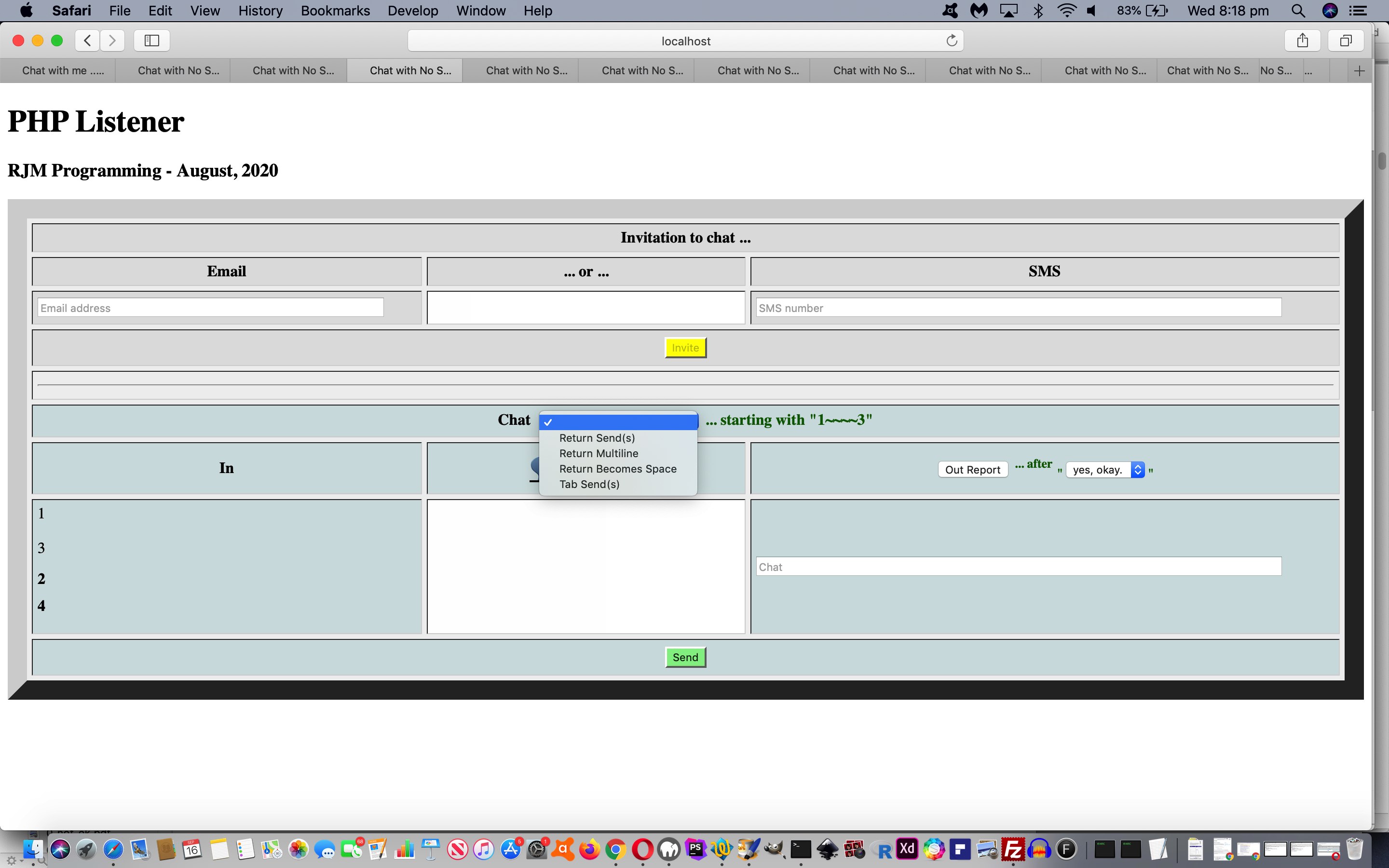Select 'Return Send(s)' from dropdown menu
This screenshot has height=868, width=1389.
pos(598,437)
